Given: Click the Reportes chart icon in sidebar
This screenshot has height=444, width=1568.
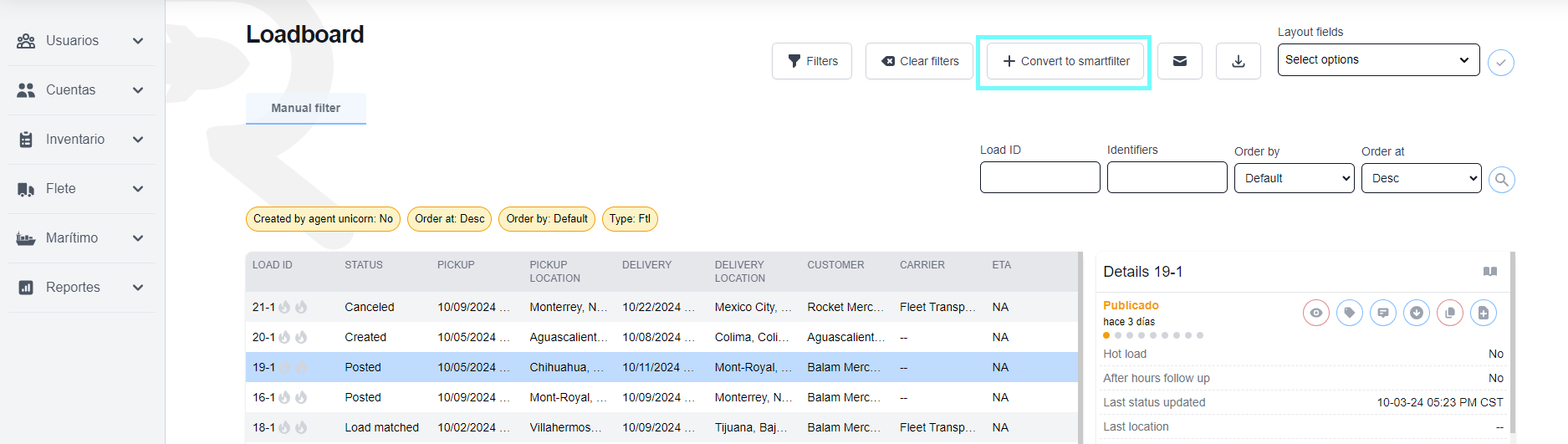Looking at the screenshot, I should pos(26,288).
